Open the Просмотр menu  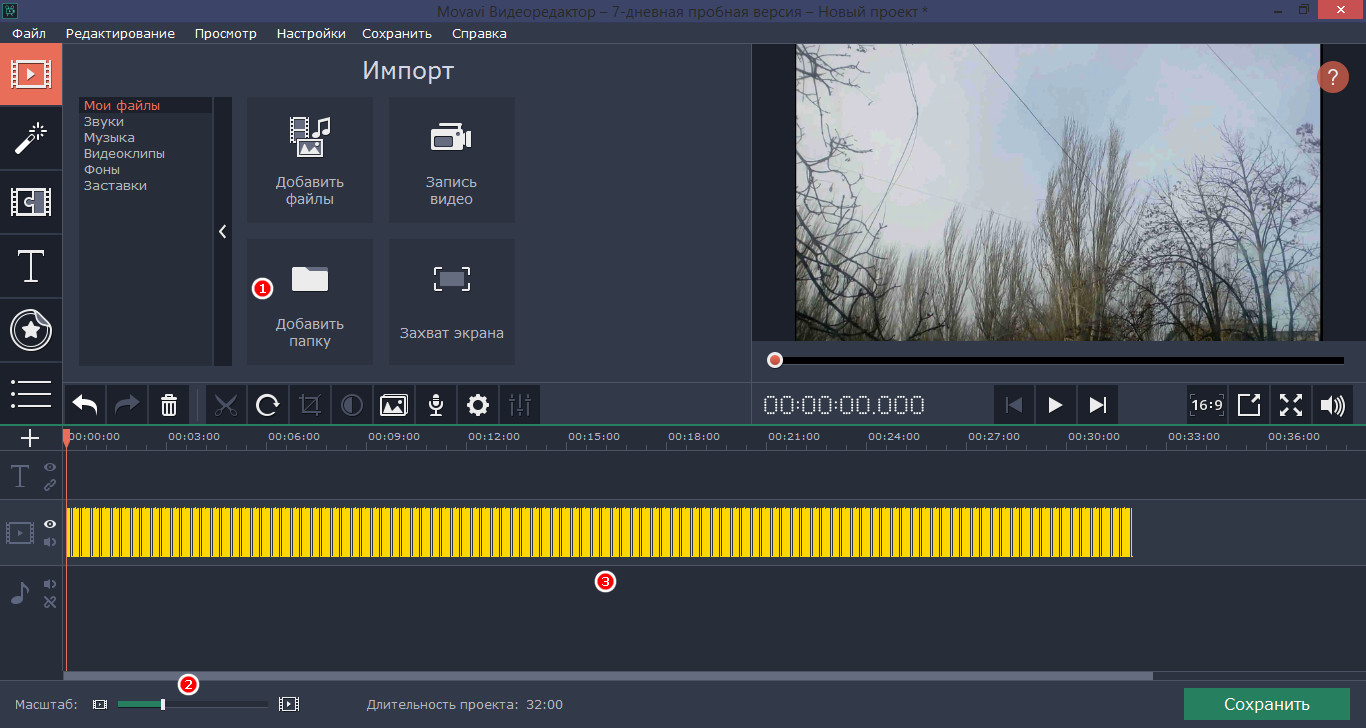coord(225,33)
